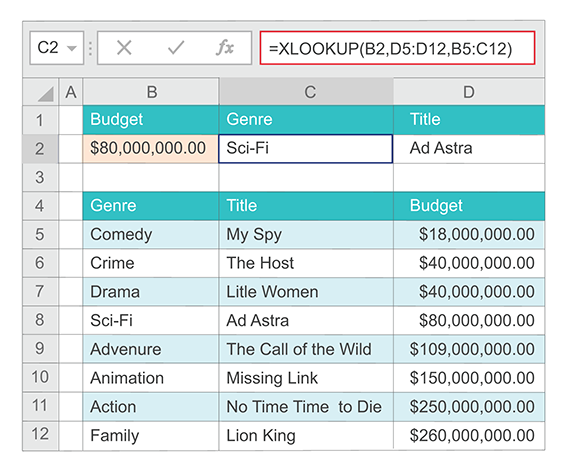Viewport: 567px width, 471px height.
Task: Select the Comedy cell
Action: click(151, 235)
